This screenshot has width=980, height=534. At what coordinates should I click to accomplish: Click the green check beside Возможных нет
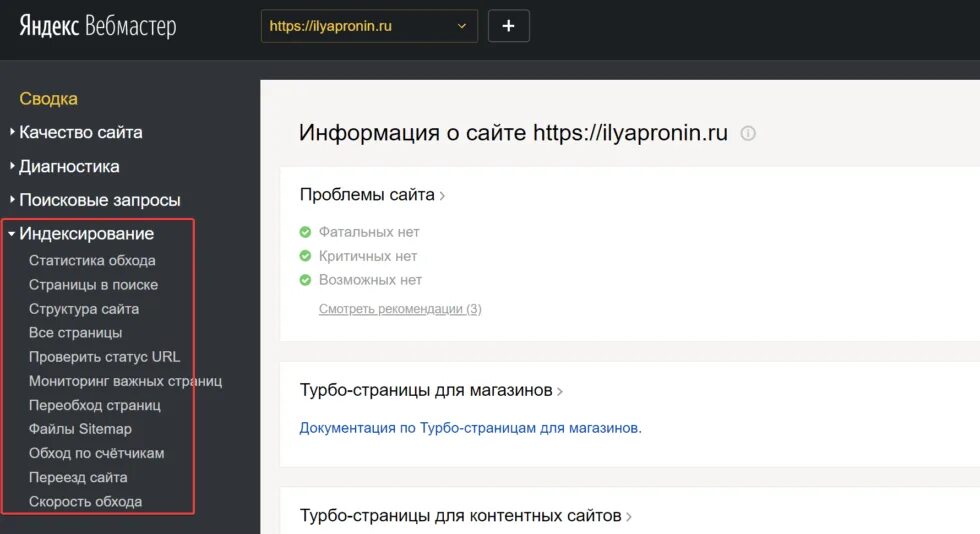tap(305, 280)
